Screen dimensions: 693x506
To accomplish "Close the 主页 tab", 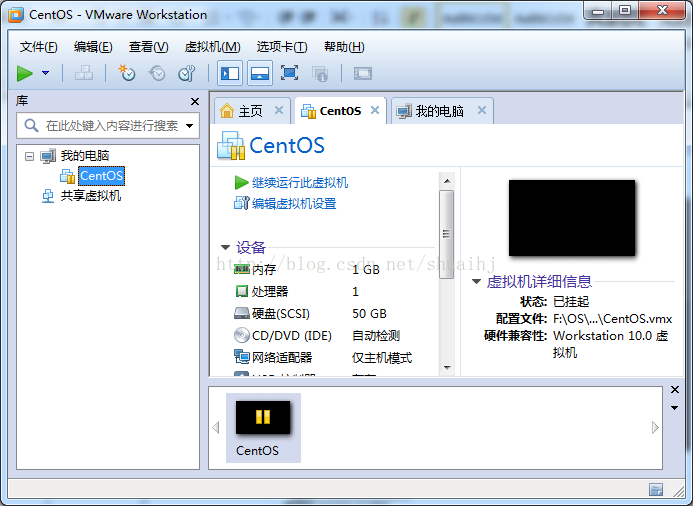I will (279, 110).
